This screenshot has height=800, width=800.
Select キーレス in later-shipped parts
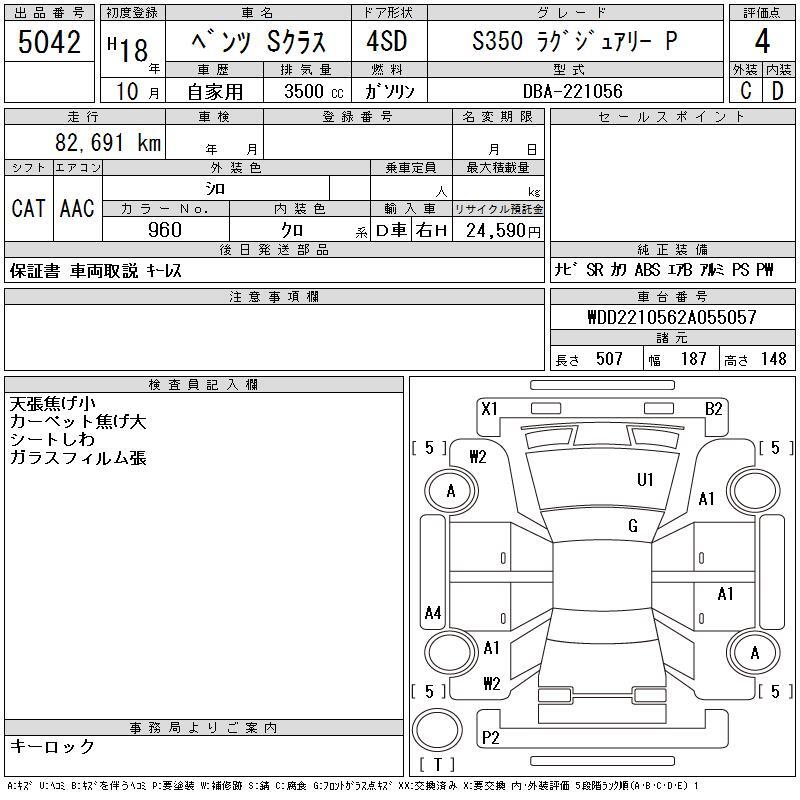click(164, 271)
